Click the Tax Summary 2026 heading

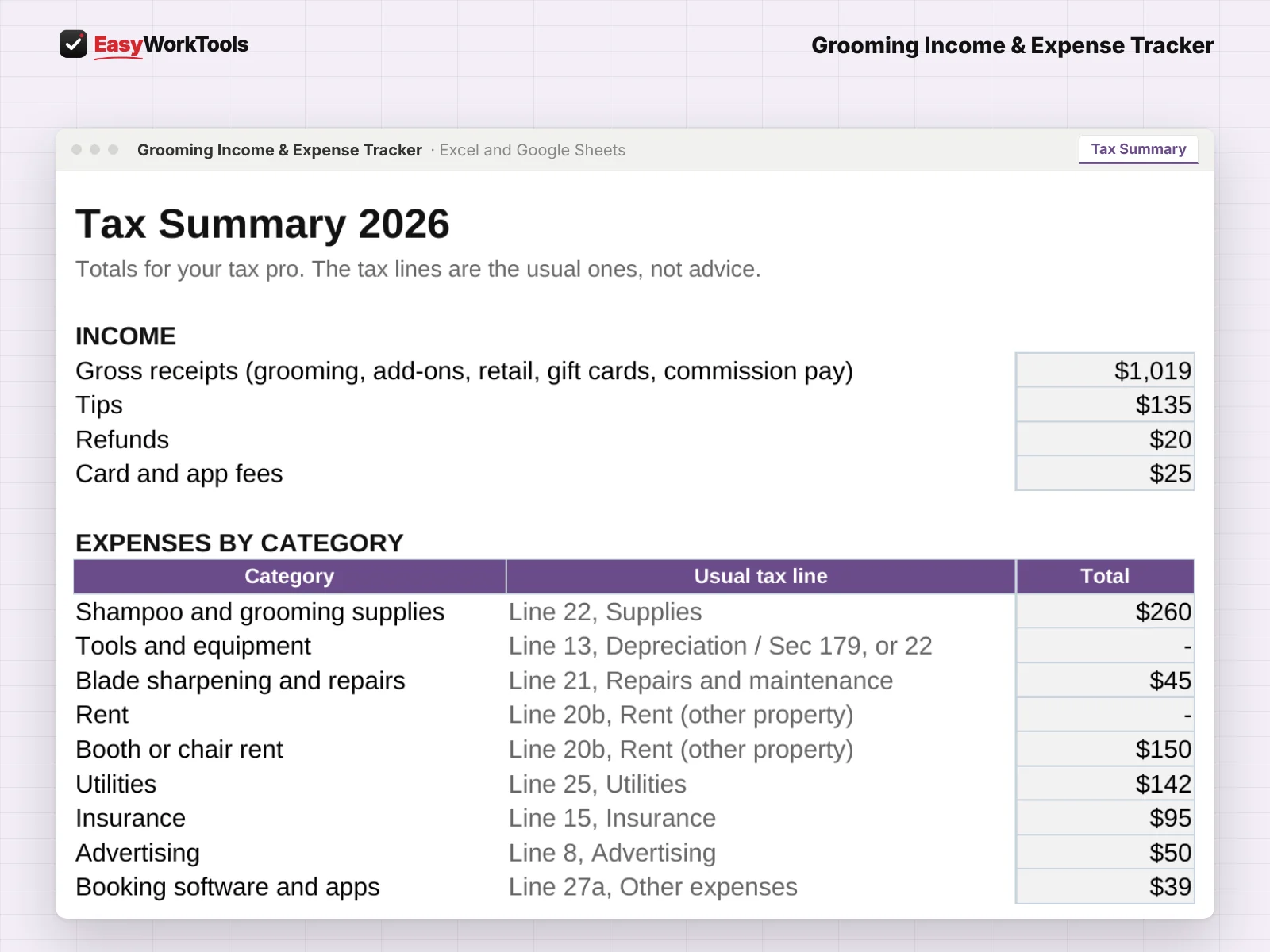coord(263,224)
